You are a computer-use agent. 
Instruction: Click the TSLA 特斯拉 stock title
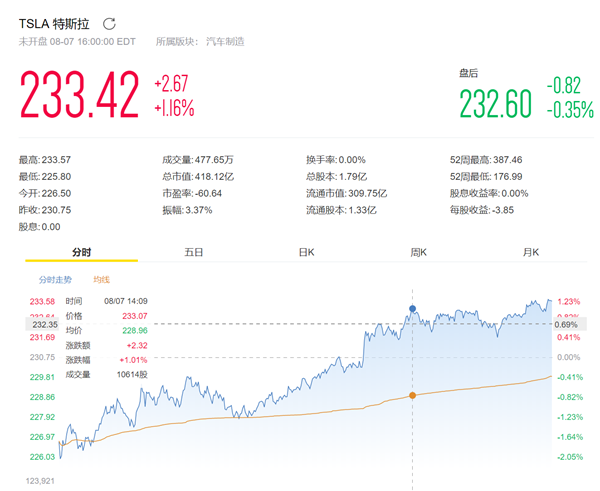pos(54,24)
